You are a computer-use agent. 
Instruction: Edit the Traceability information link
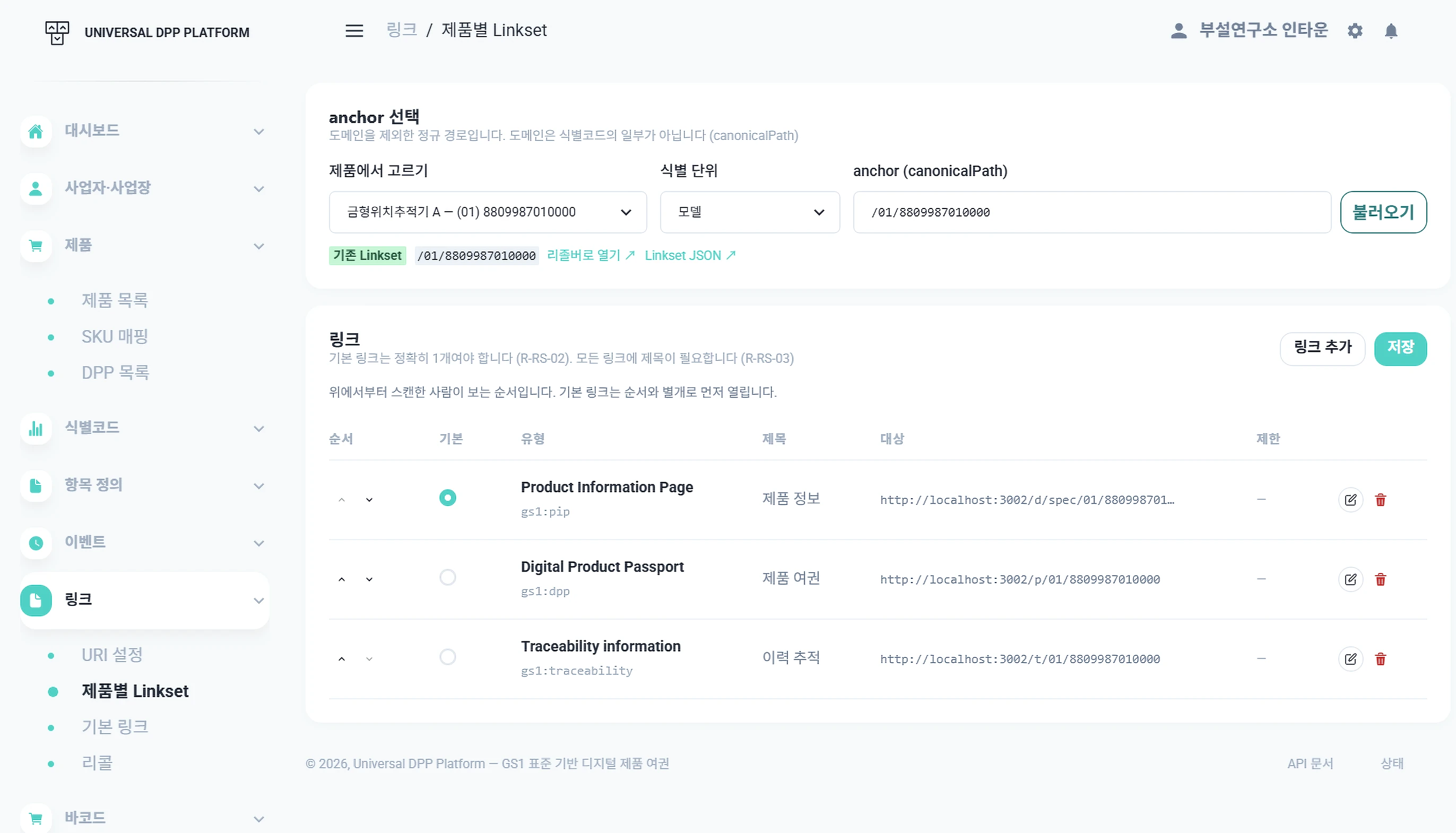(1350, 659)
